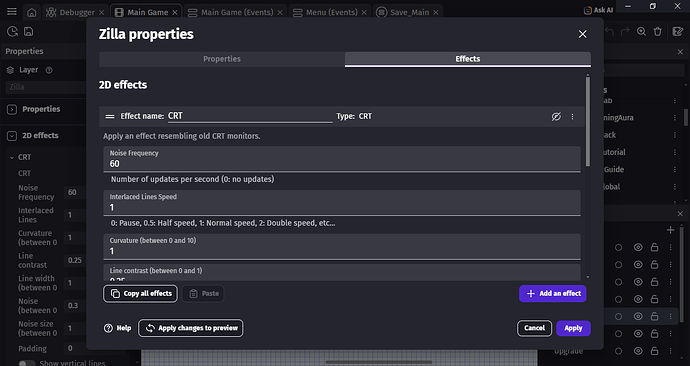Select the Upgrade layer radio button
Screen dimensions: 690x366
[618, 351]
